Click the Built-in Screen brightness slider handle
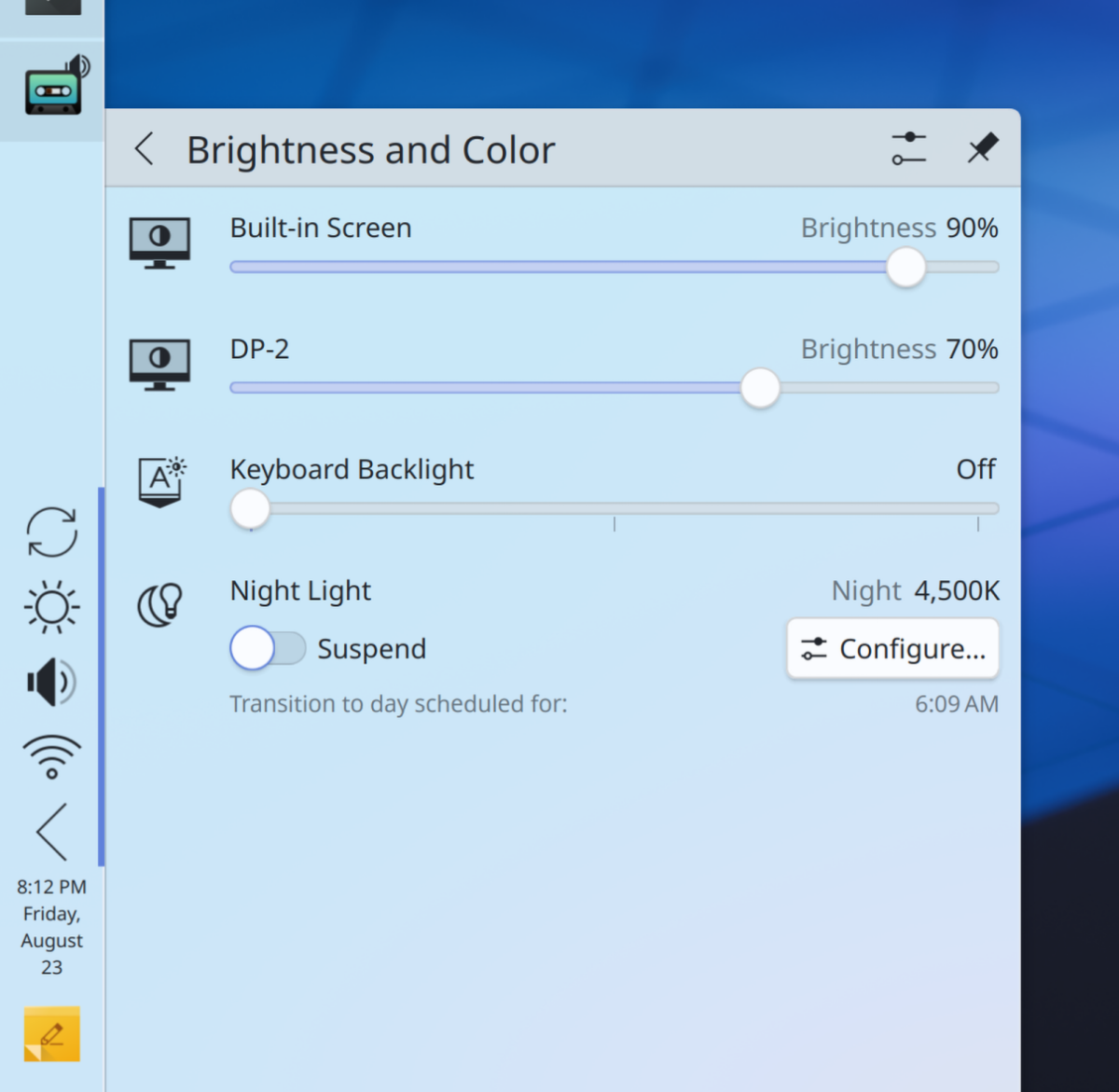 905,268
